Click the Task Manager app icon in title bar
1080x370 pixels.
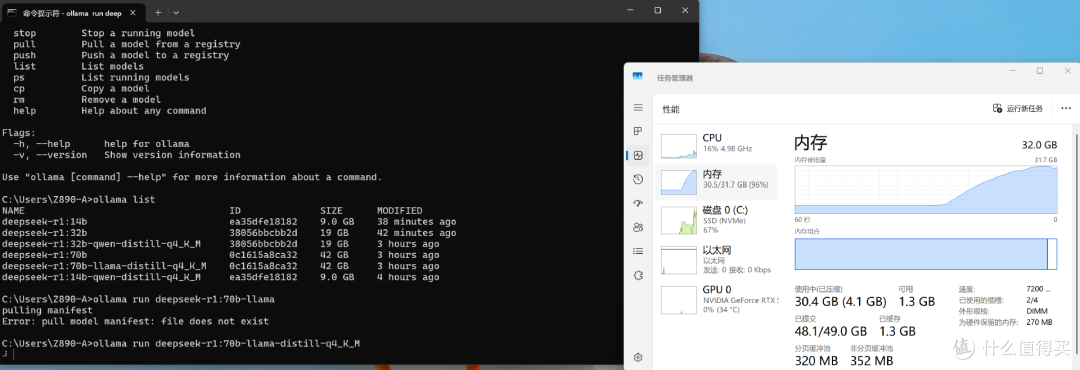[x=638, y=76]
